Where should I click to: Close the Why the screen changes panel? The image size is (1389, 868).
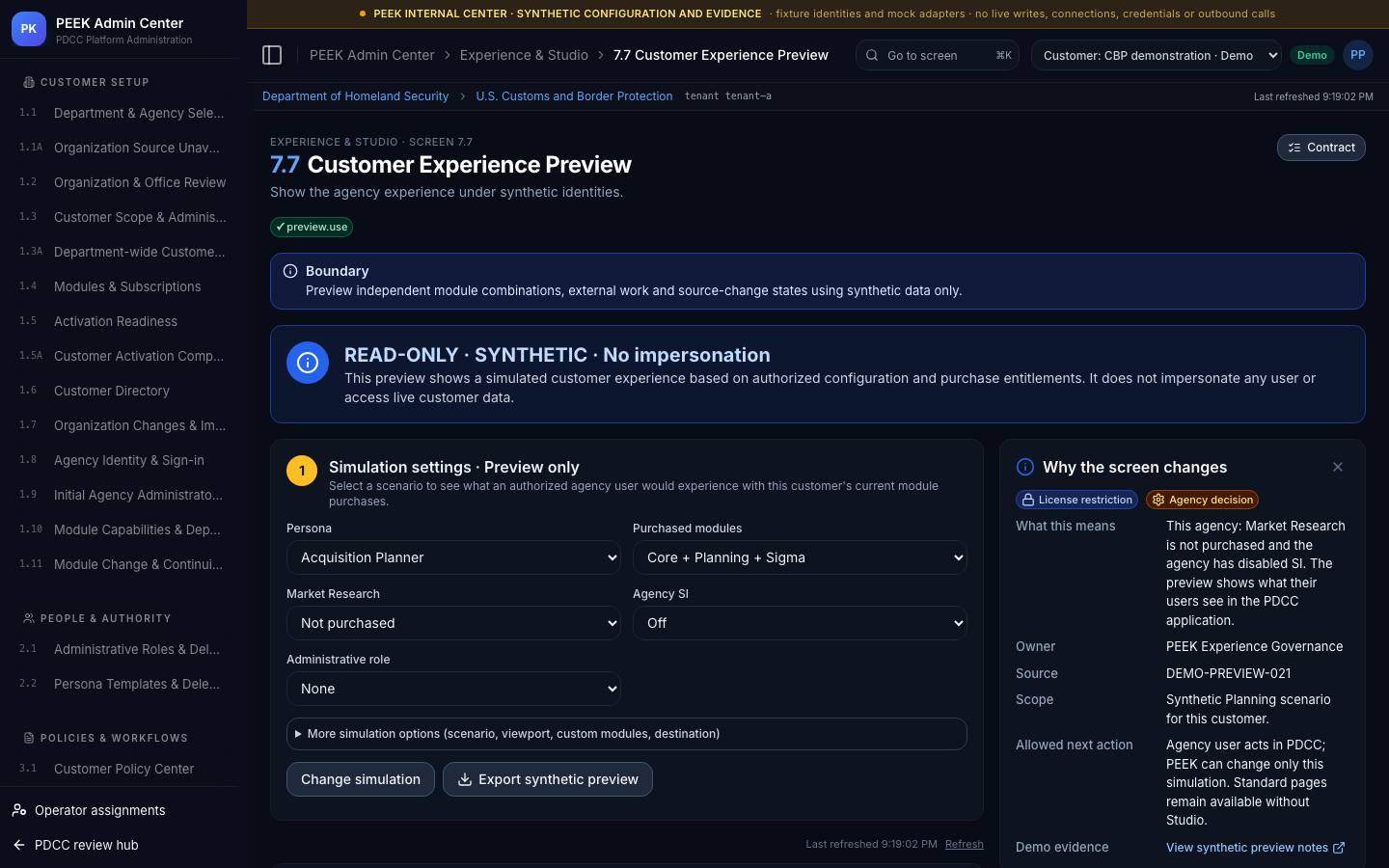(x=1337, y=467)
